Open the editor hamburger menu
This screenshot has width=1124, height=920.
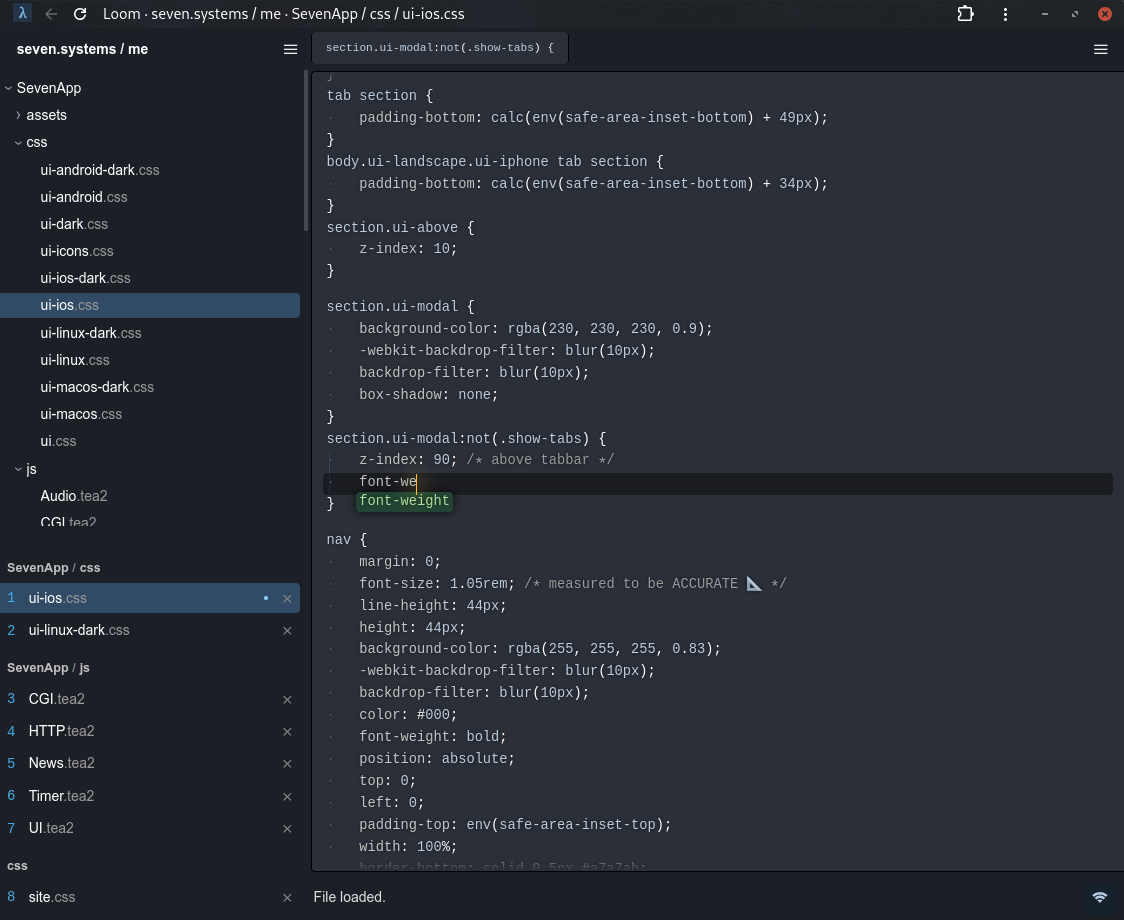(x=1100, y=49)
